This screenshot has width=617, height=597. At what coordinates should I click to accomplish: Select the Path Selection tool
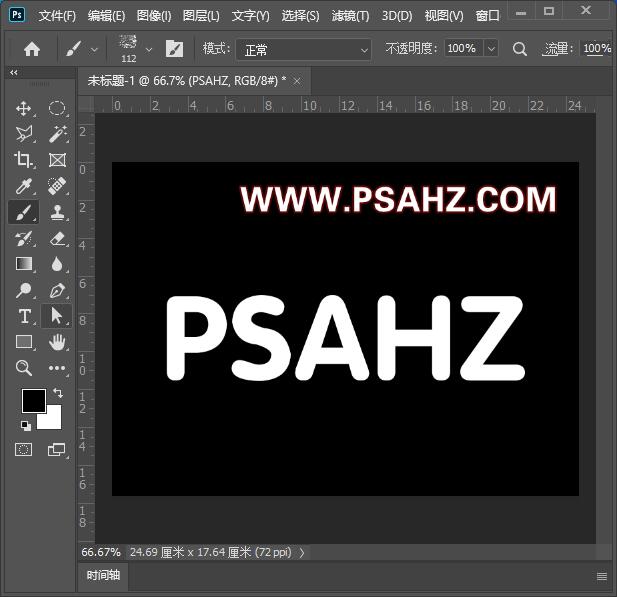coord(56,316)
